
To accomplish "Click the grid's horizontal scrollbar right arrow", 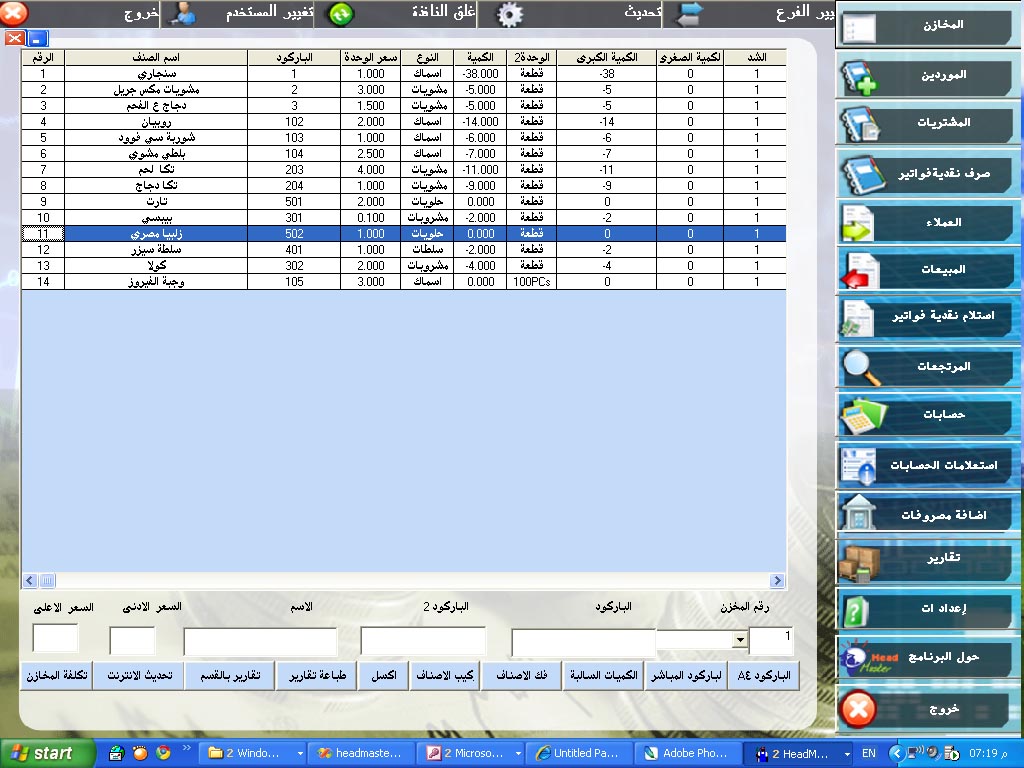I will click(x=777, y=580).
